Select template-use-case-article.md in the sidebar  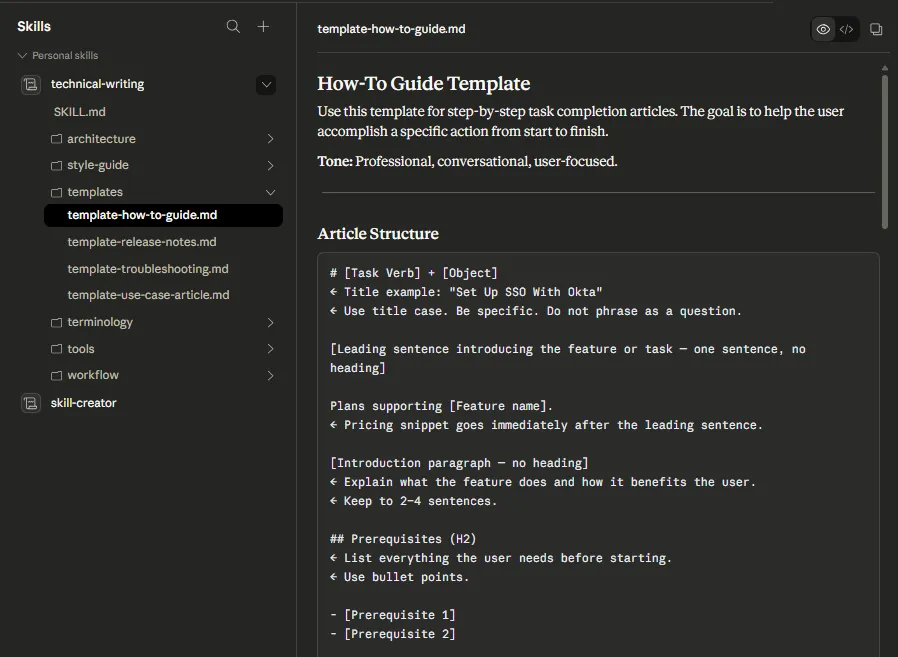[150, 294]
